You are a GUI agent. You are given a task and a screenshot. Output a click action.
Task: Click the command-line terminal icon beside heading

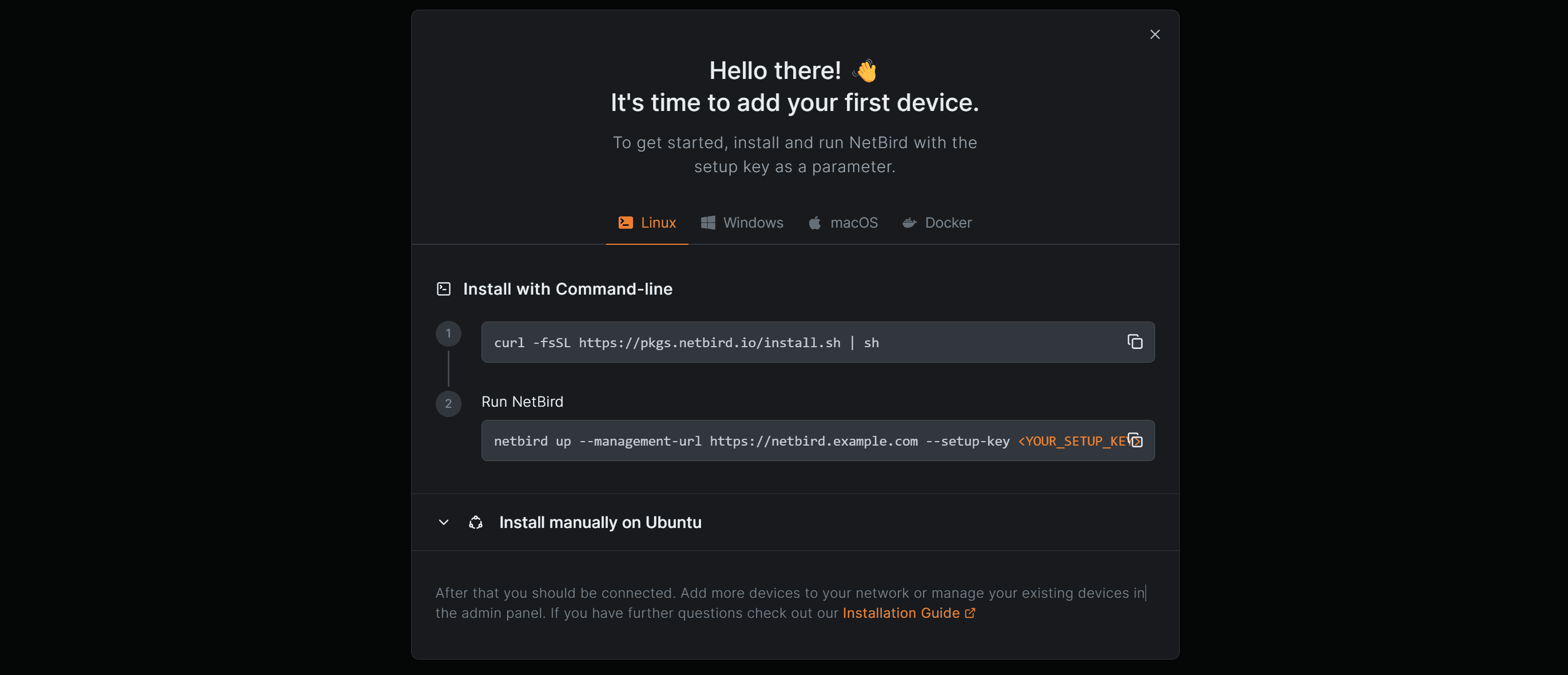point(444,288)
